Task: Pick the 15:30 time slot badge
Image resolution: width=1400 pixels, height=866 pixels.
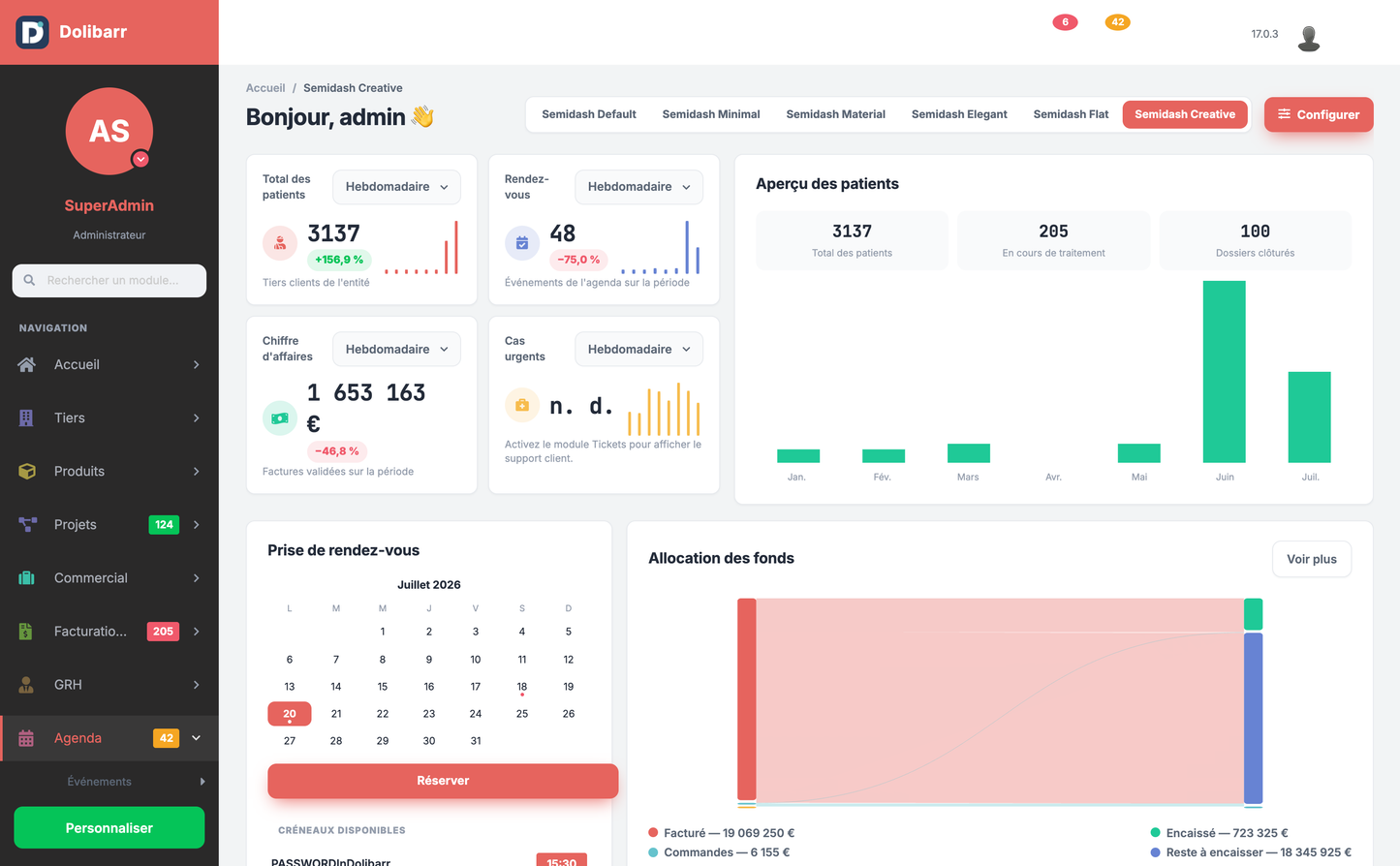Action: tap(562, 861)
